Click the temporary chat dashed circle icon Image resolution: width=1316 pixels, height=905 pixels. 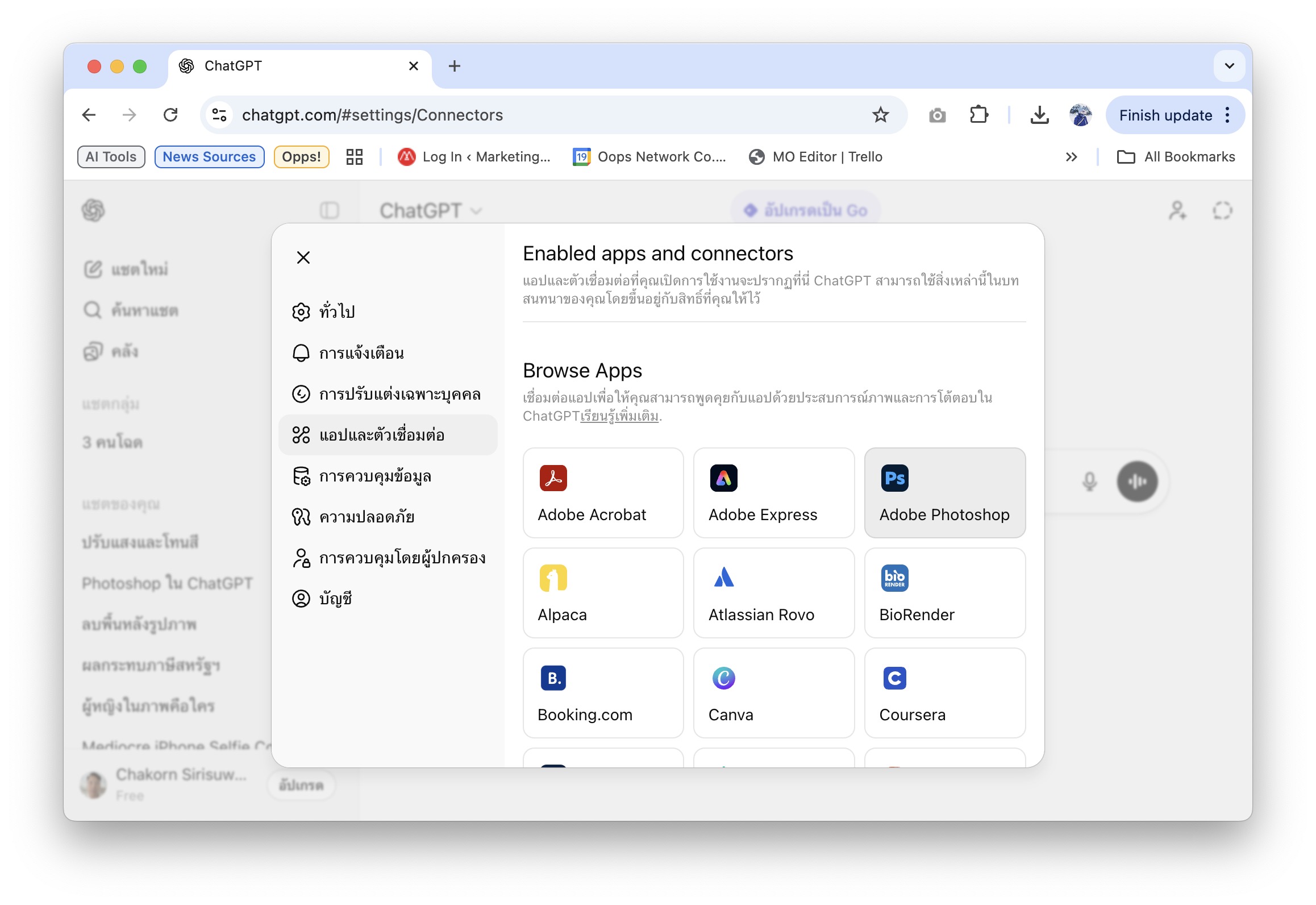(1223, 211)
